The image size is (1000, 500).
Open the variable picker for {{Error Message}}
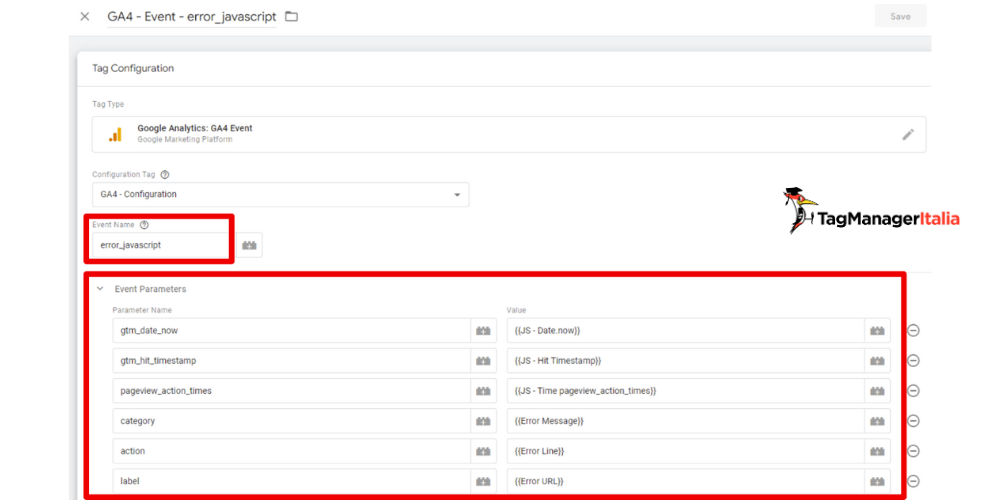[878, 421]
